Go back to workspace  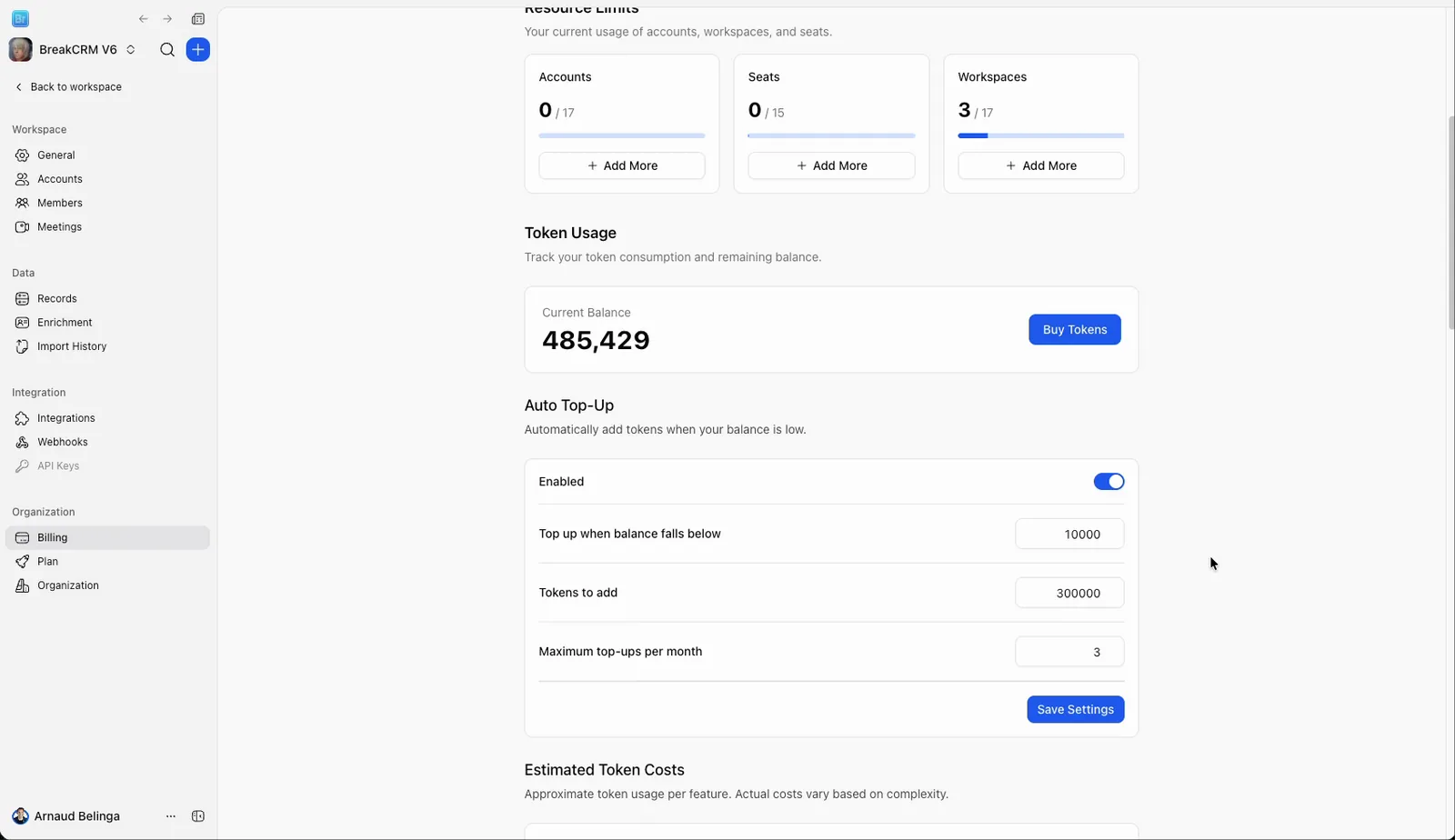tap(68, 87)
